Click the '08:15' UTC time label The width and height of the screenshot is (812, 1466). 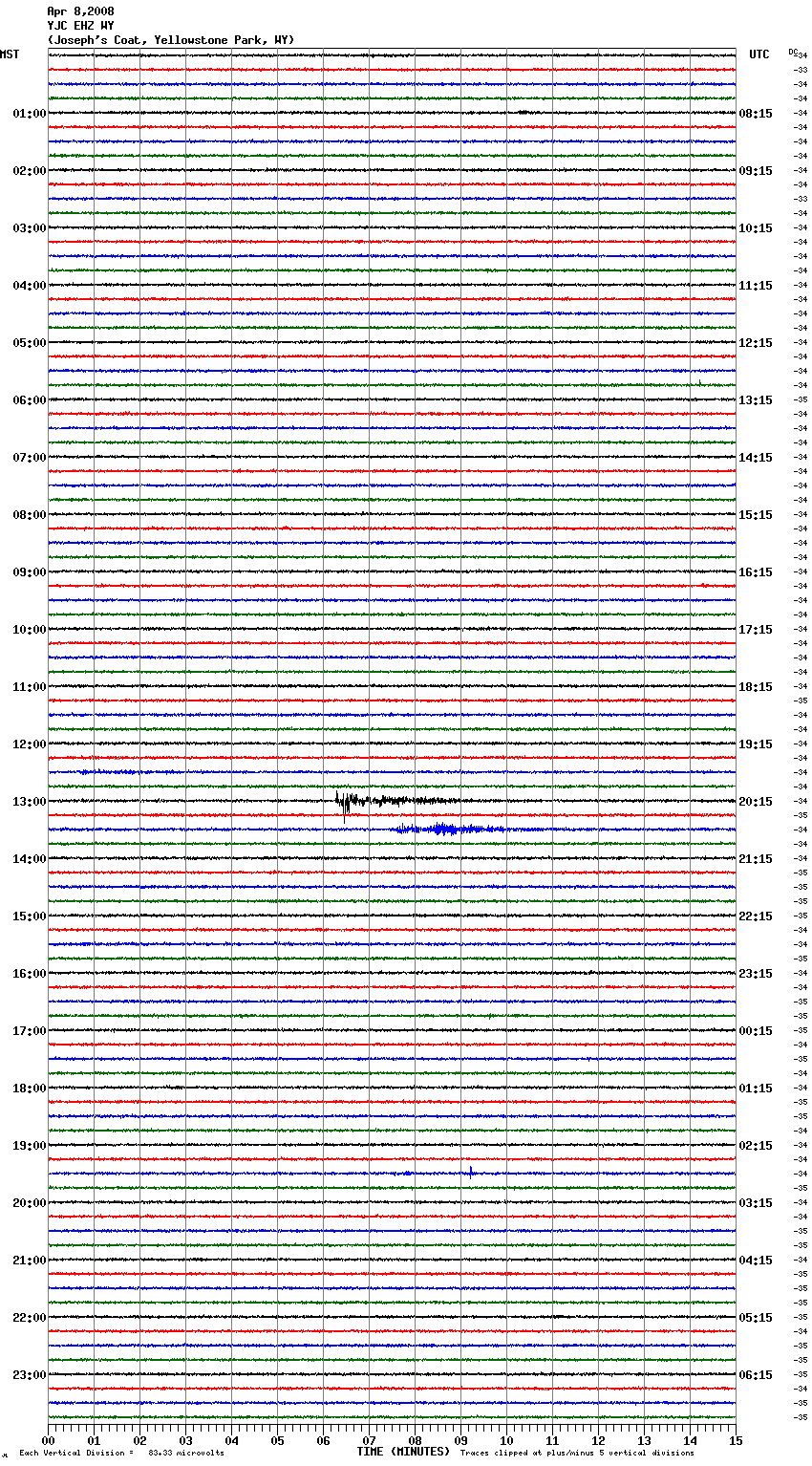pyautogui.click(x=756, y=114)
